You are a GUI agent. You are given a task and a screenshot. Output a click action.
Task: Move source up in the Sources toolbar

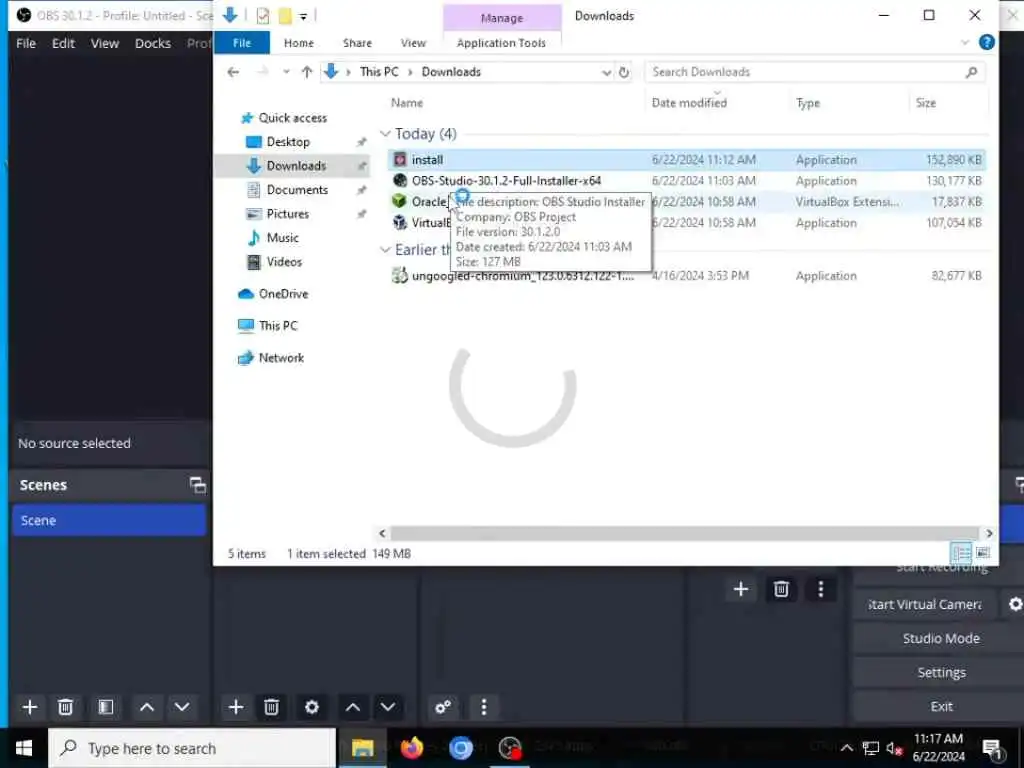click(x=353, y=707)
